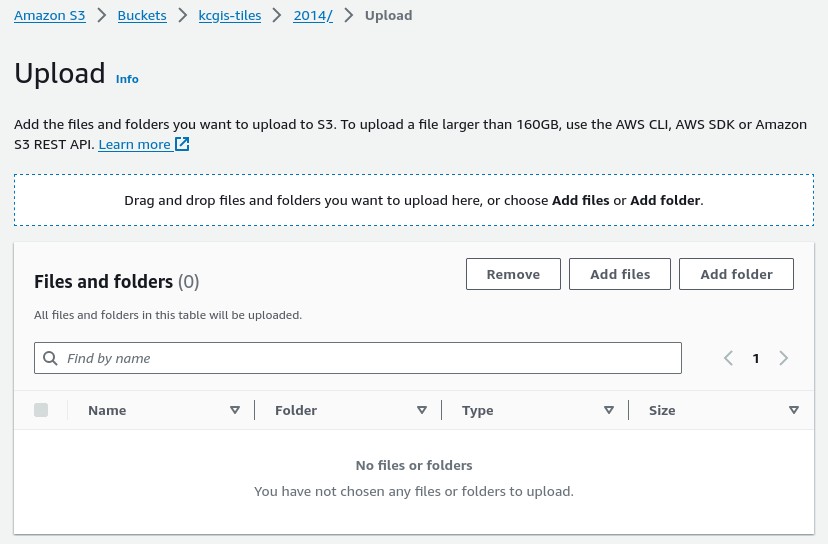Navigate to Buckets in the breadcrumb
828x544 pixels.
pos(142,16)
